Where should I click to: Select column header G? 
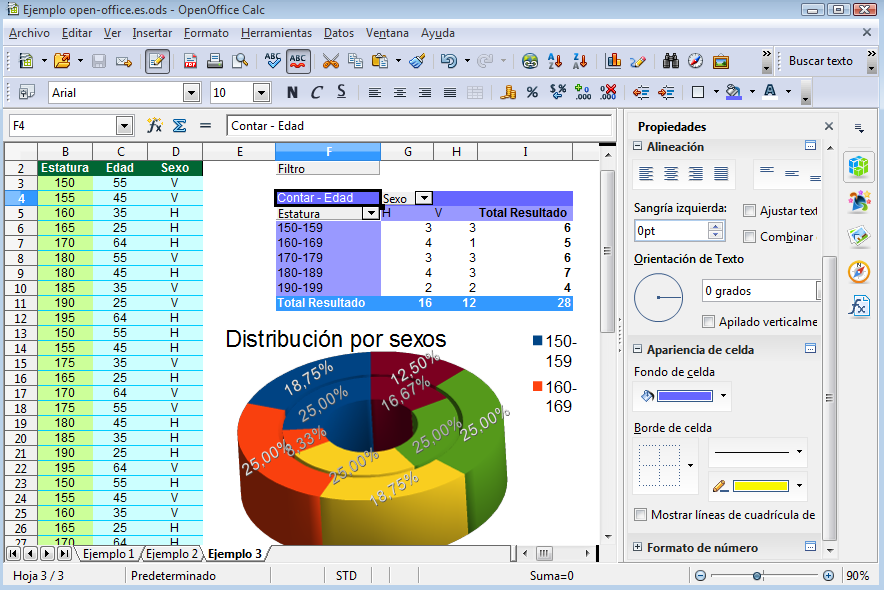(407, 151)
